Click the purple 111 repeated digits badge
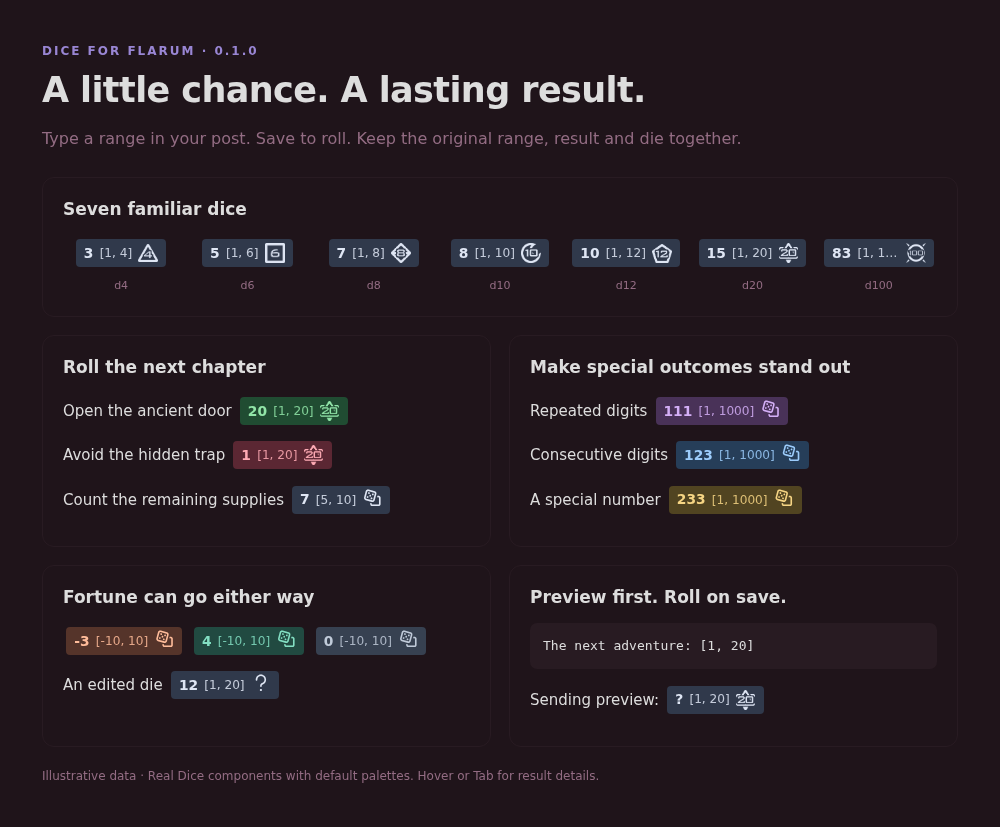1000x827 pixels. pos(722,411)
